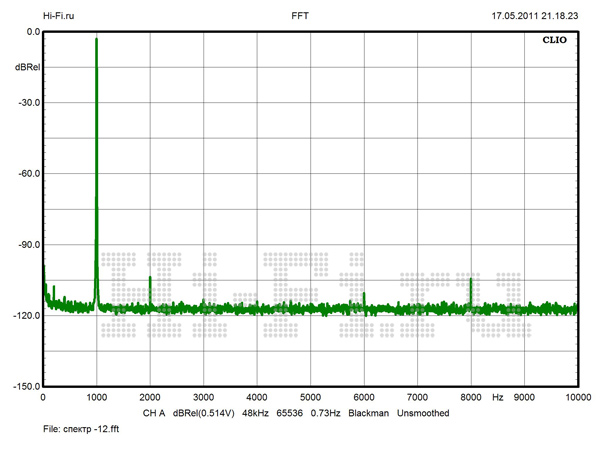600x450 pixels.
Task: Click the Unsmoothed label in the footer
Action: coord(423,412)
